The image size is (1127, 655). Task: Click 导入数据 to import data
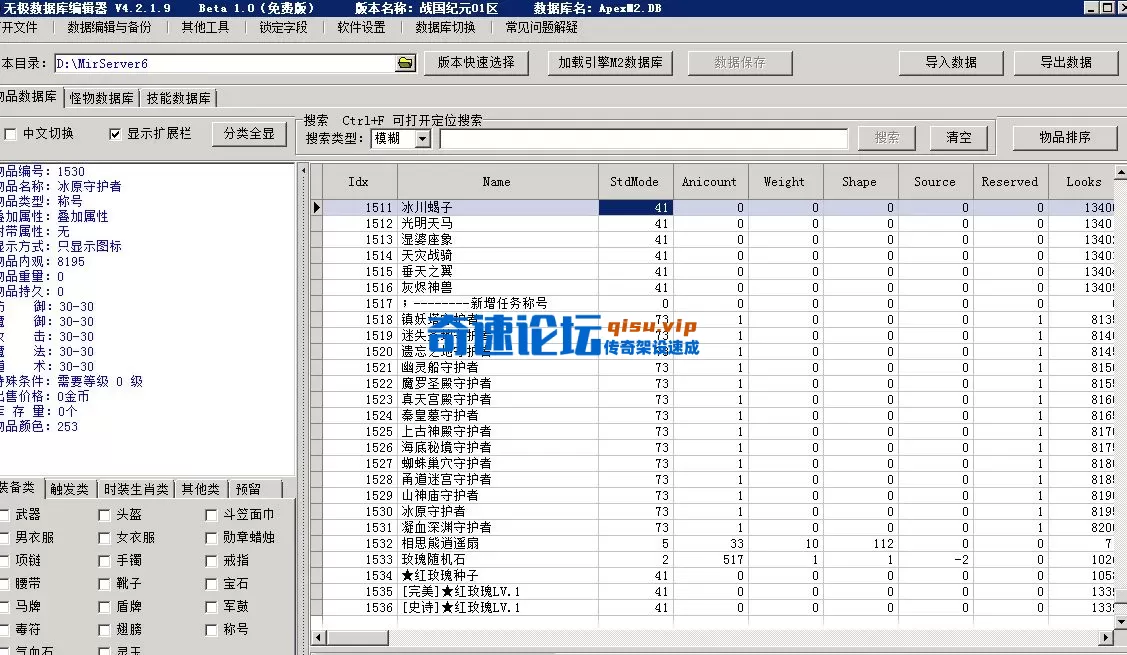tap(949, 62)
